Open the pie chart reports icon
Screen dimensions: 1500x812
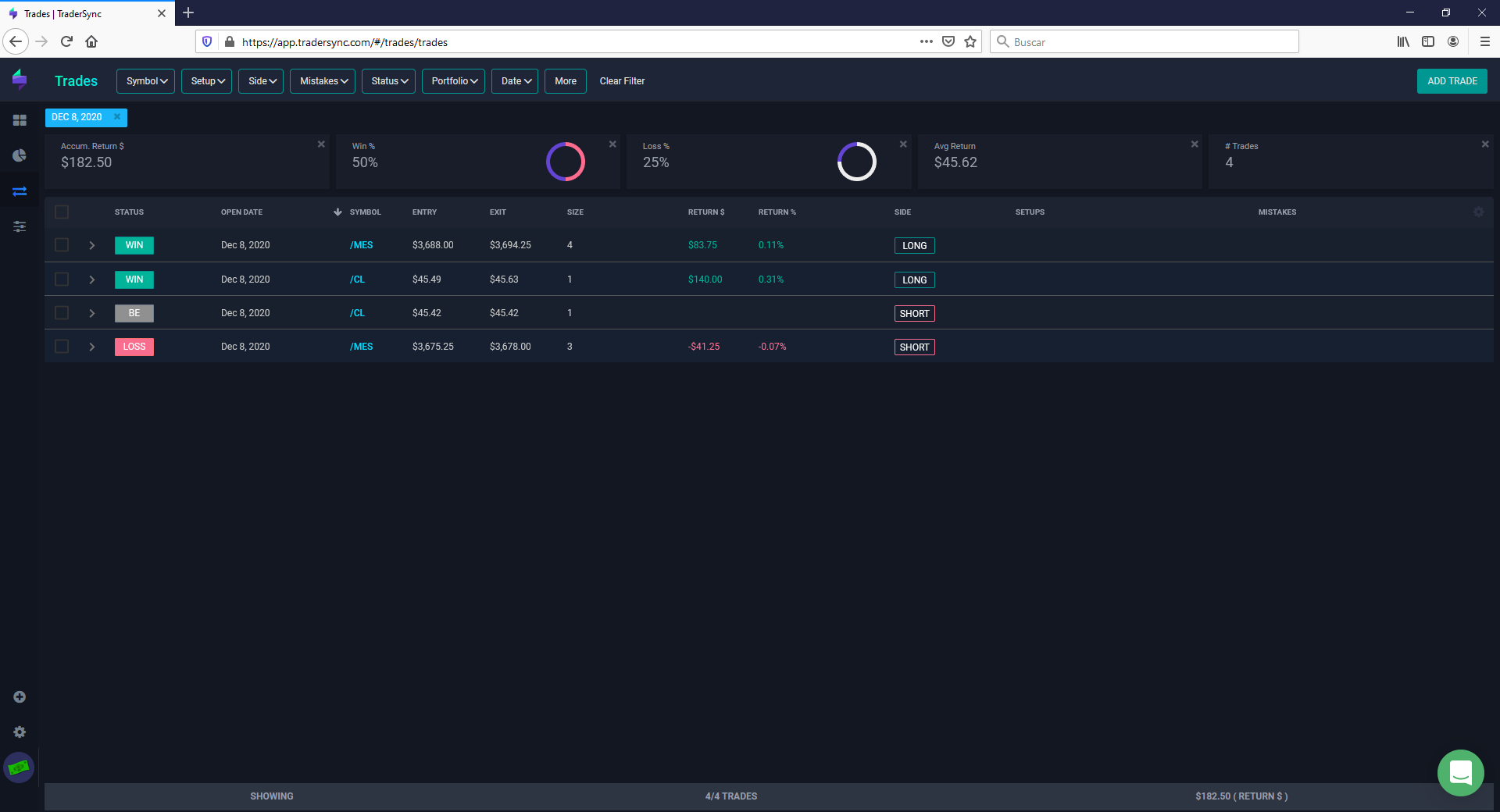20,155
